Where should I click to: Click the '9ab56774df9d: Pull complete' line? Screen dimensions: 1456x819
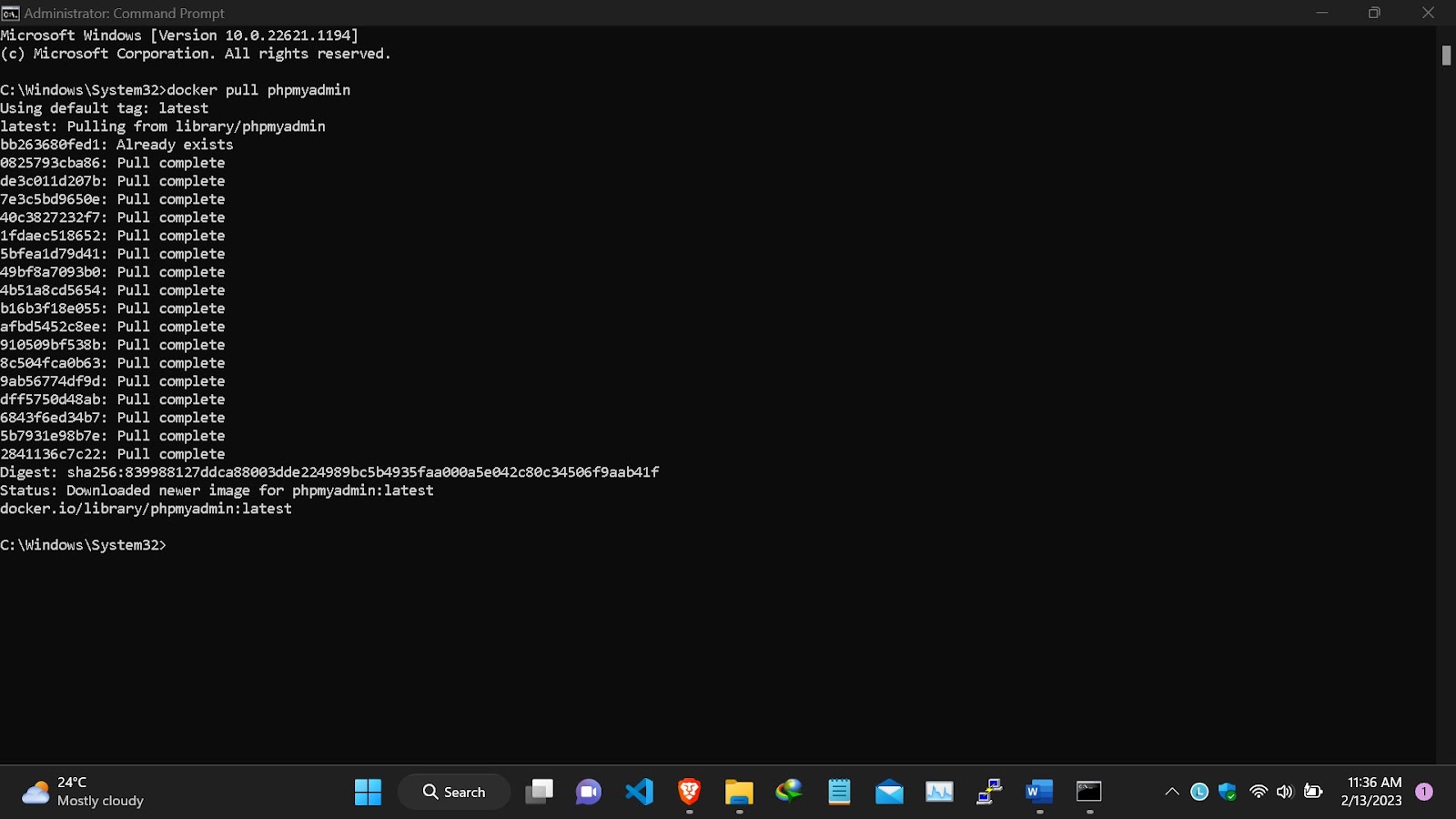tap(113, 381)
